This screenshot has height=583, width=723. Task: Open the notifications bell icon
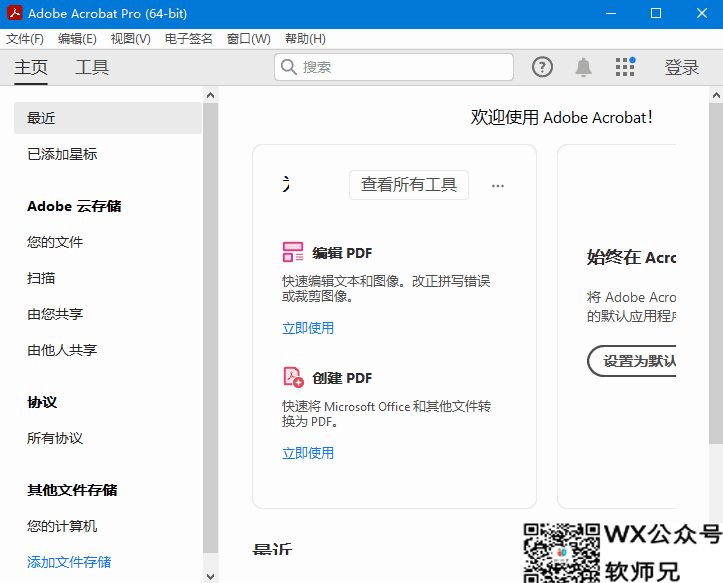pyautogui.click(x=583, y=67)
